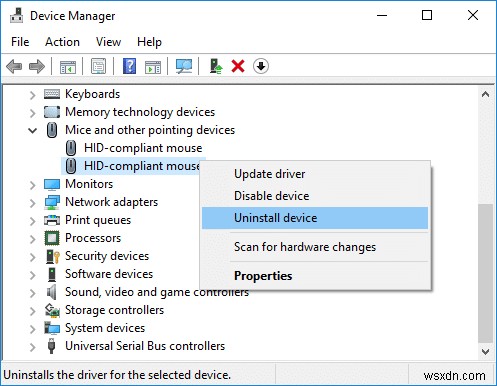Click the Update device driver toolbar icon

tap(216, 66)
